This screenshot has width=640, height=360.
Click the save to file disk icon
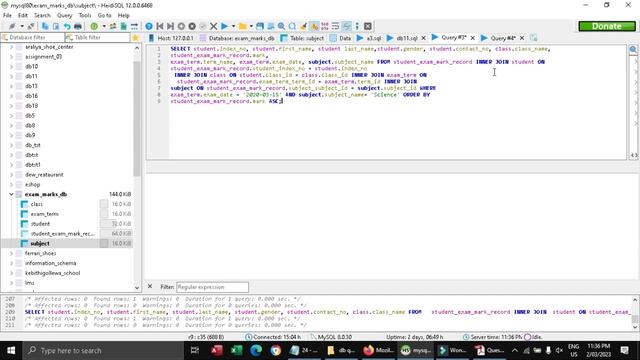(260, 26)
